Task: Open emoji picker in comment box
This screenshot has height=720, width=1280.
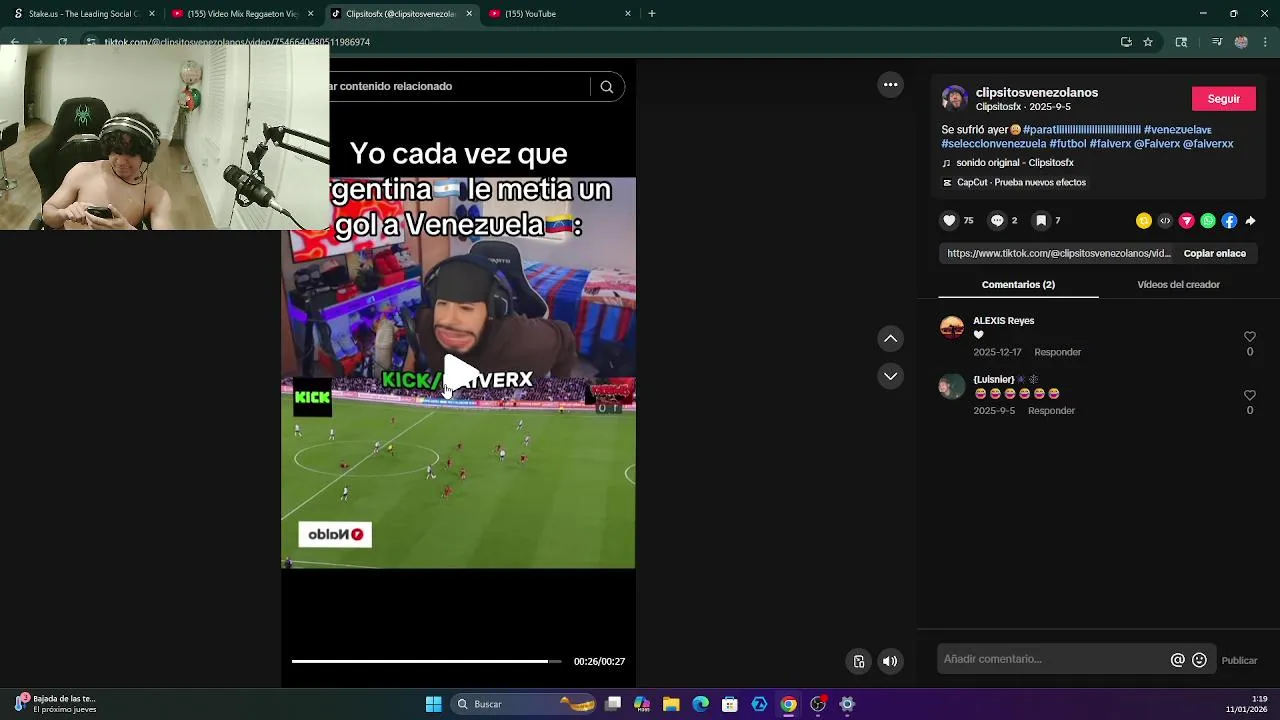Action: 1199,660
